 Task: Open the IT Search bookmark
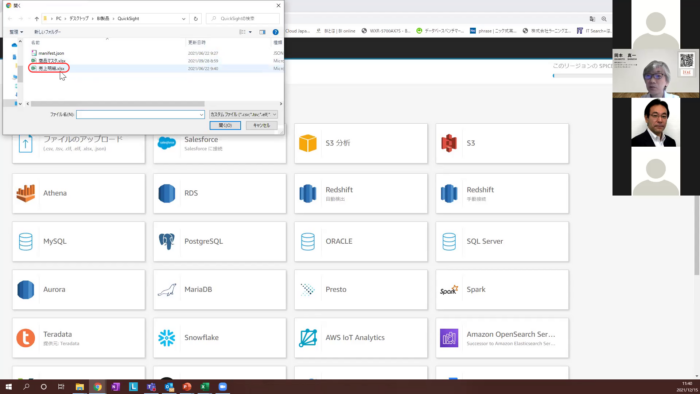594,31
